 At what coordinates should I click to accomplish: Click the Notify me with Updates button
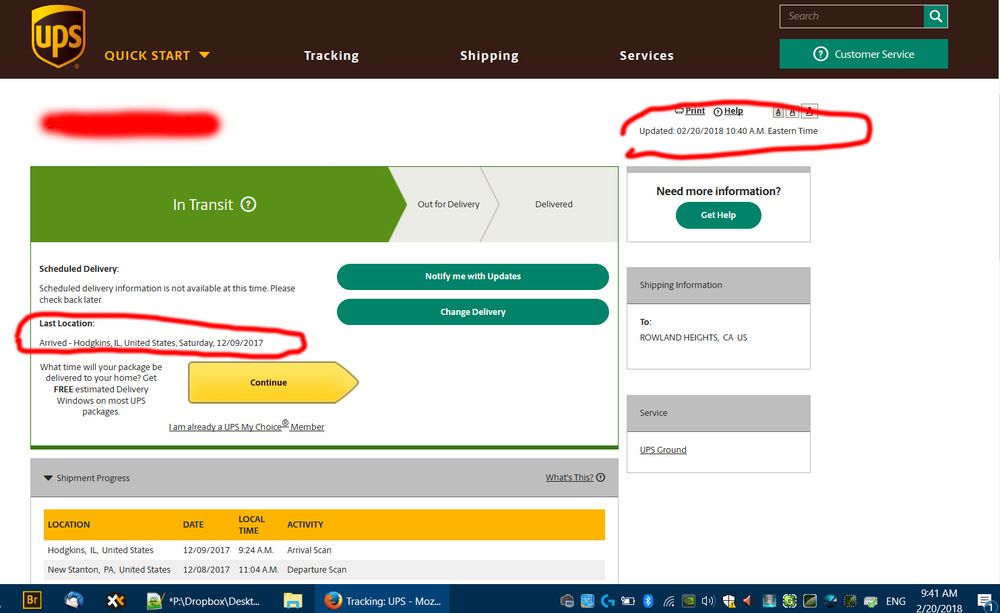point(472,276)
